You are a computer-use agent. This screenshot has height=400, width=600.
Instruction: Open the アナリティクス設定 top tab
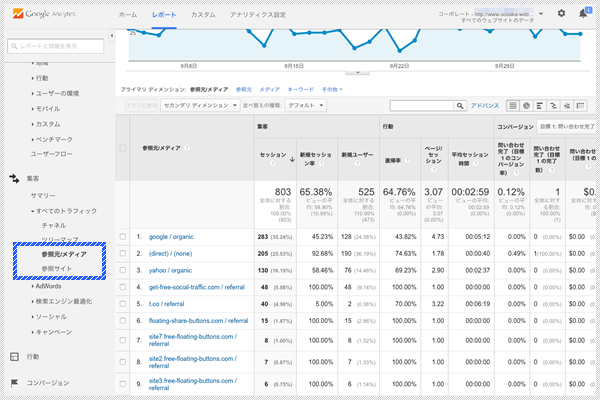tap(258, 15)
